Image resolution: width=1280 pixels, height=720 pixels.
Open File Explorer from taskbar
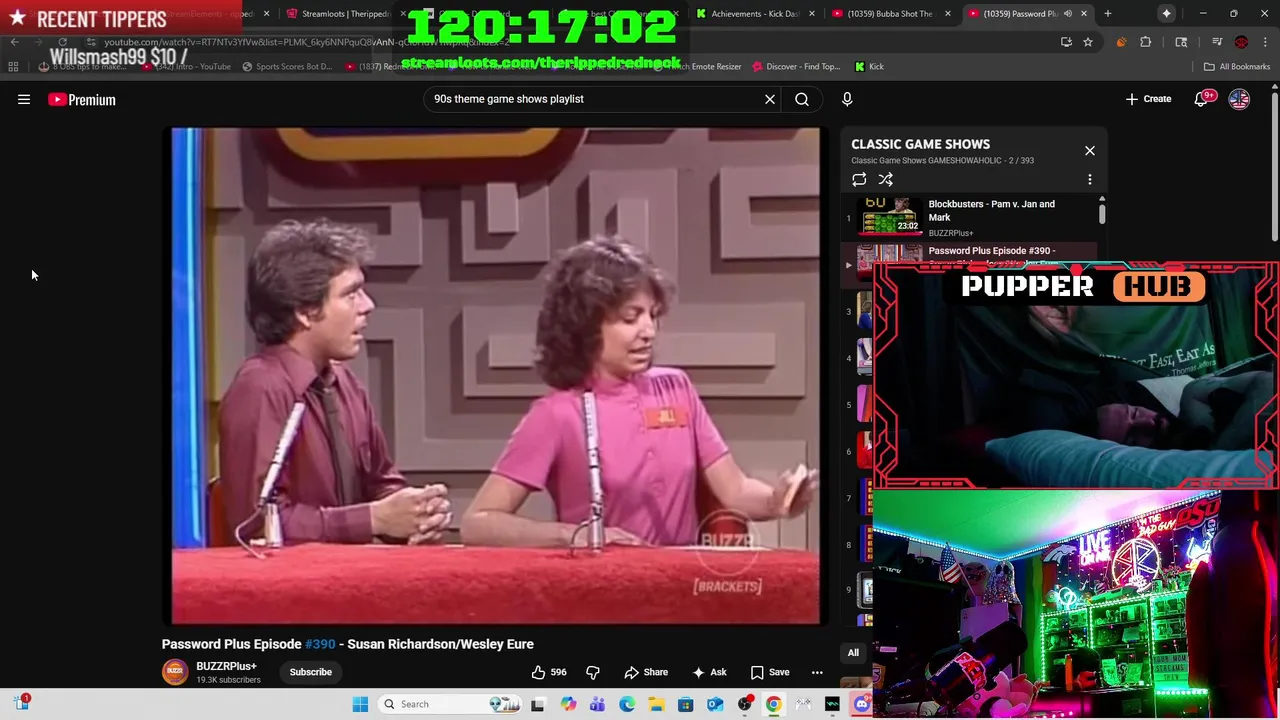point(656,704)
